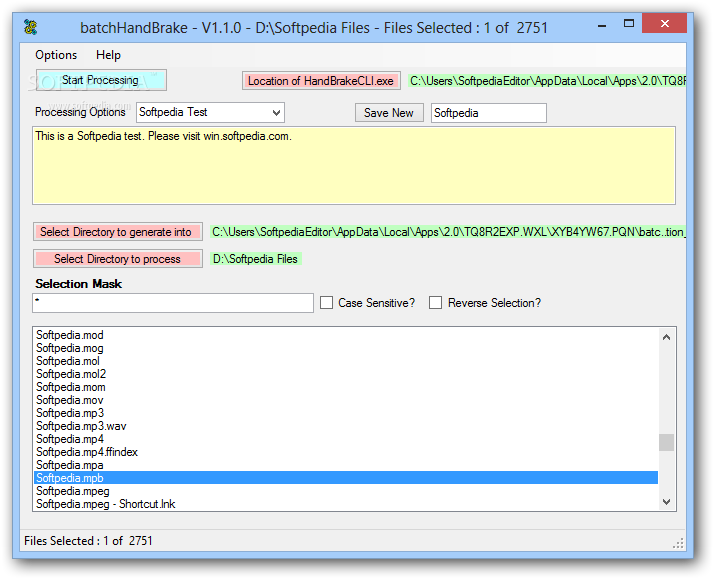
Task: Select Softpedia.mpeg in file list
Action: pos(346,491)
